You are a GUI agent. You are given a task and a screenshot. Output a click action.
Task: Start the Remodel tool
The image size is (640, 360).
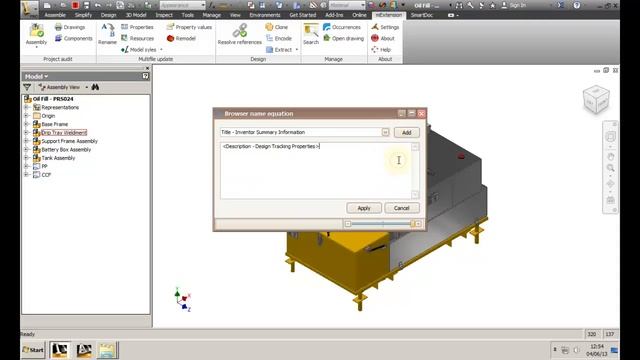click(181, 38)
